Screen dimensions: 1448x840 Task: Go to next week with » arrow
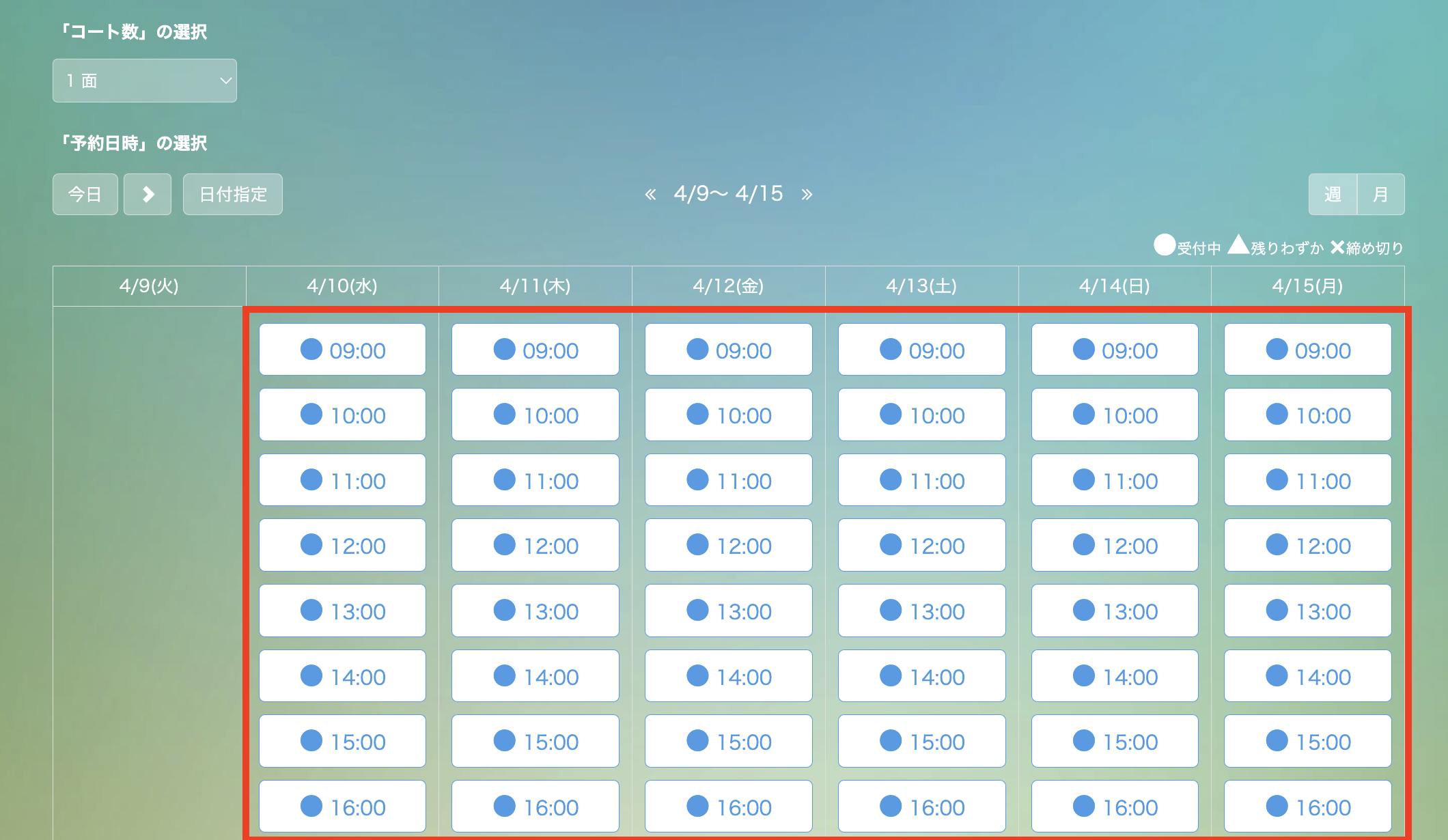coord(807,195)
